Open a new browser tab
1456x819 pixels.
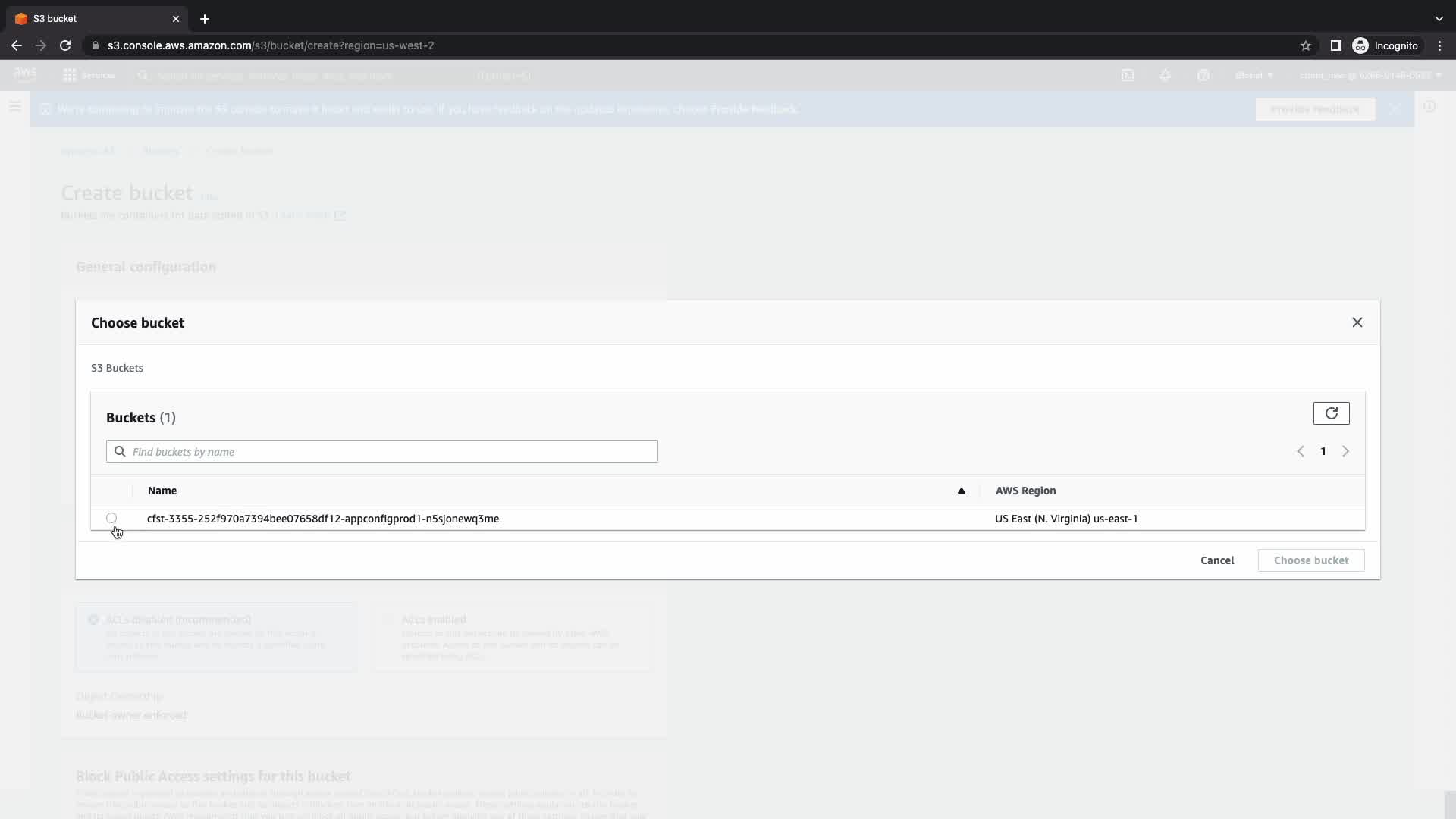205,19
